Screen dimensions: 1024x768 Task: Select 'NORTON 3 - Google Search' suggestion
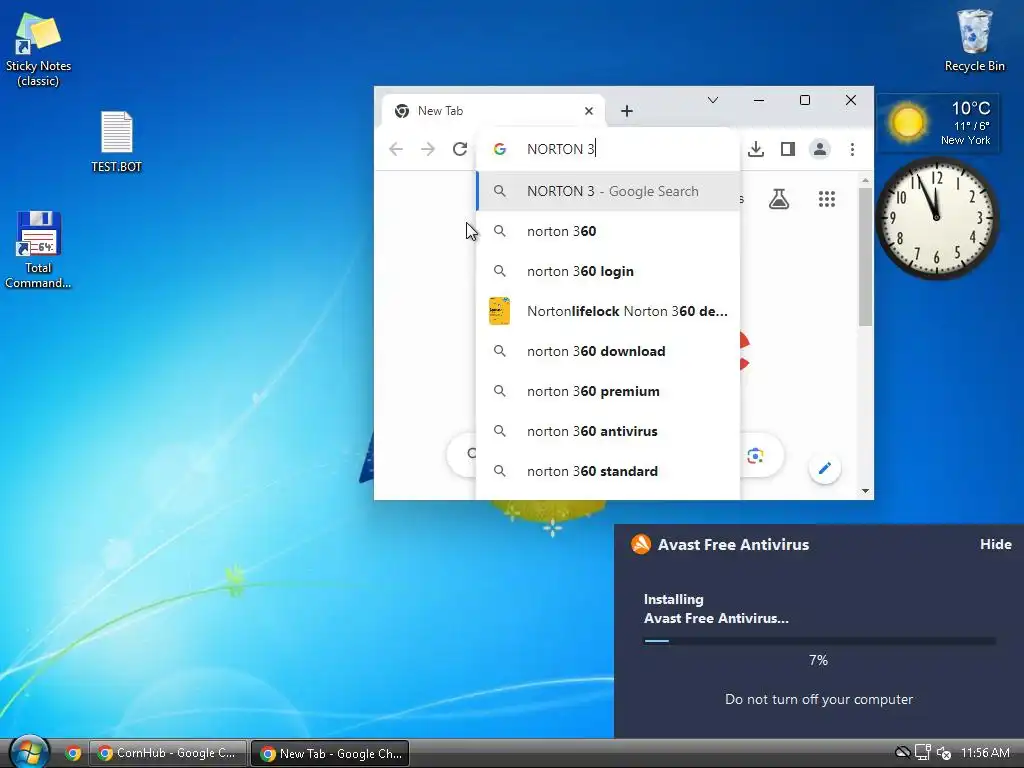609,191
